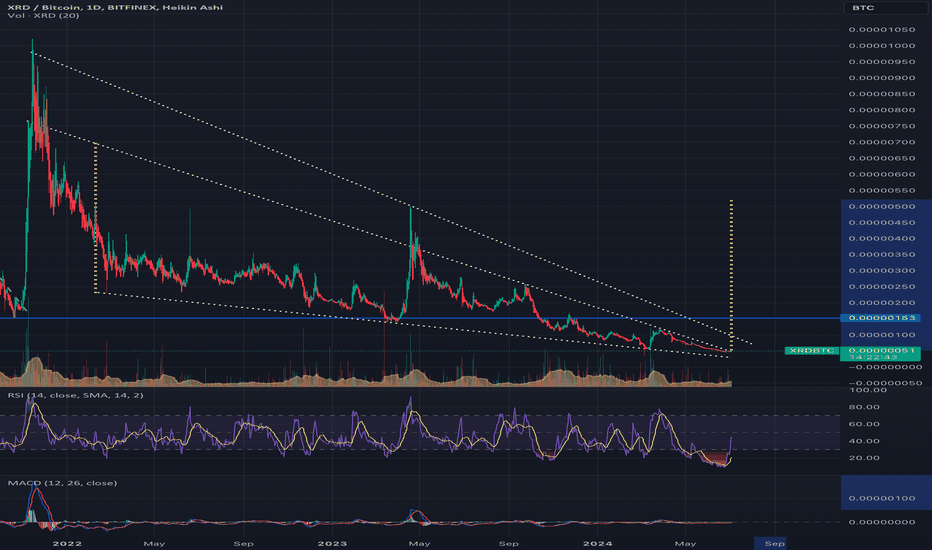
Task: Click MACD scale zero value 0.00000000
Action: point(881,522)
